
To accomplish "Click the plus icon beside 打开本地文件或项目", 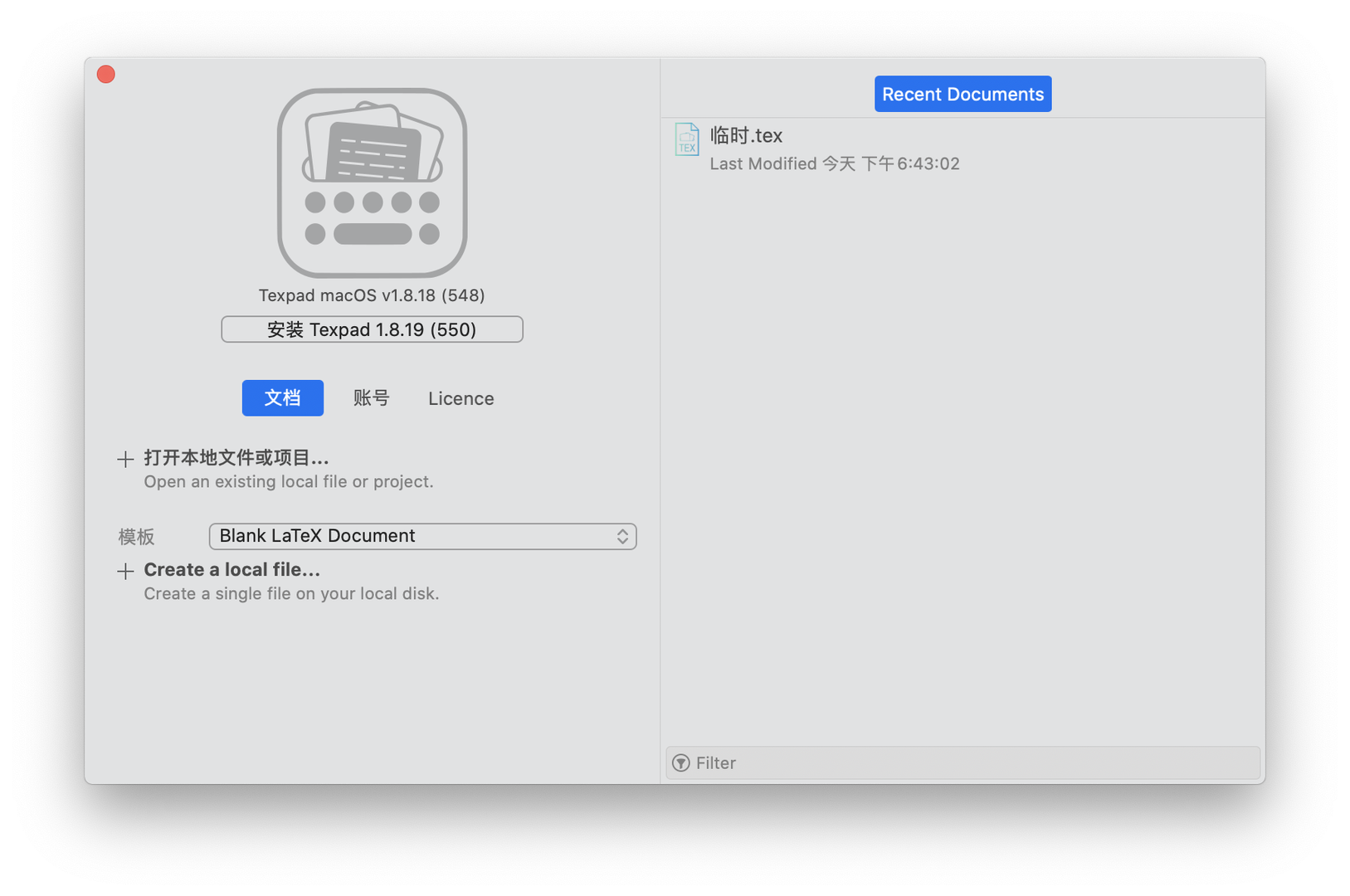I will (x=125, y=459).
